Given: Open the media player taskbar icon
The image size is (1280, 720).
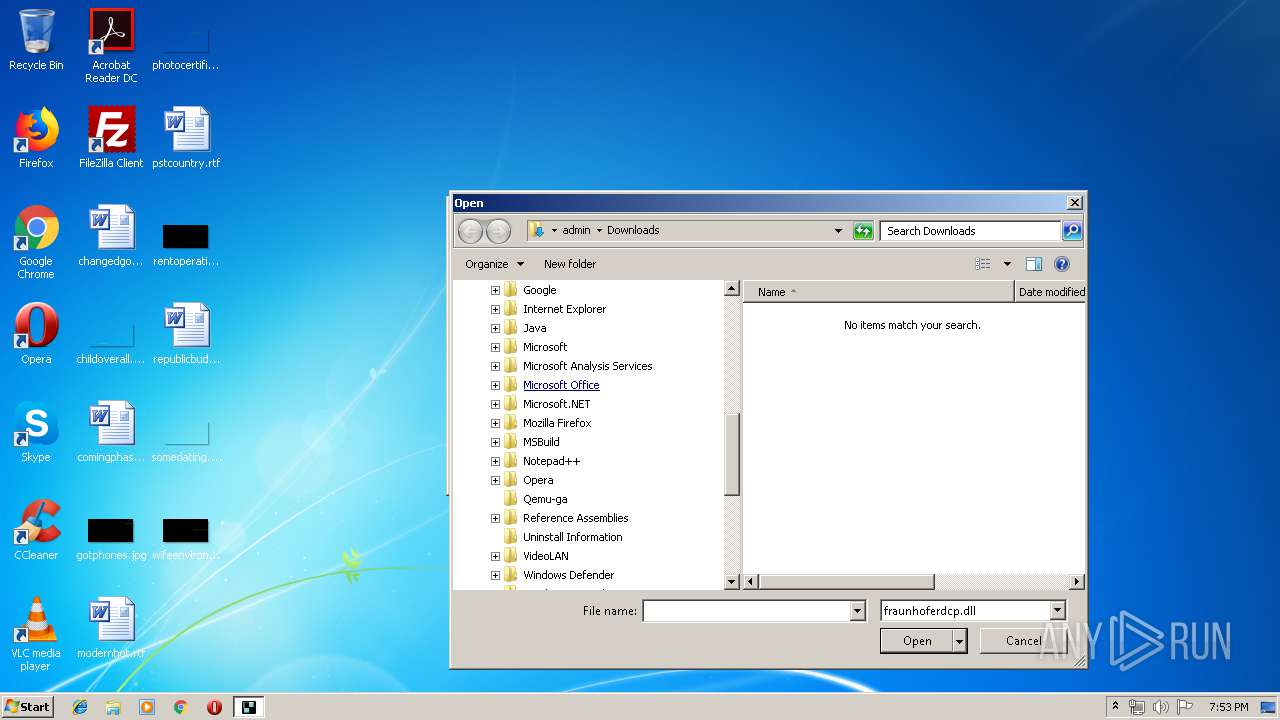Looking at the screenshot, I should pos(147,707).
